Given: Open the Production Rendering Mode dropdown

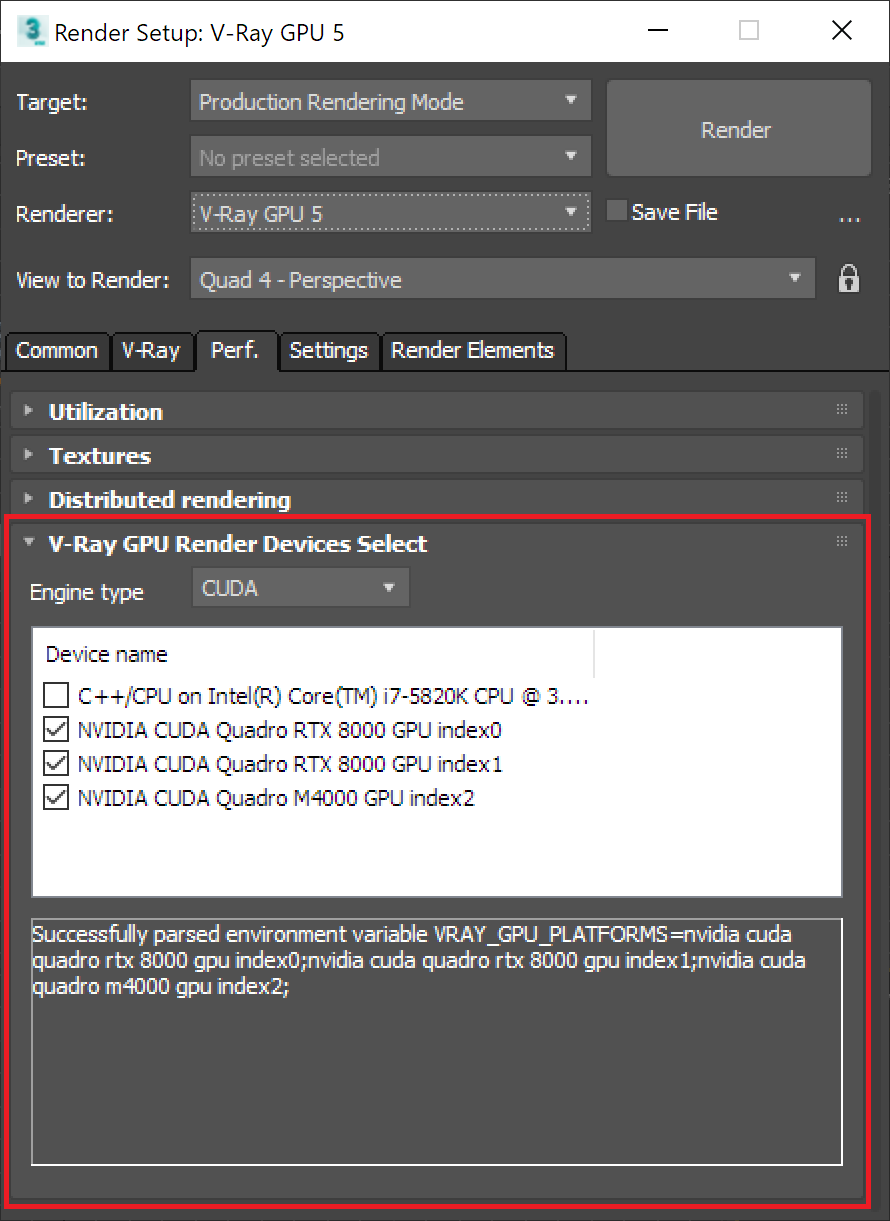Looking at the screenshot, I should pyautogui.click(x=573, y=100).
